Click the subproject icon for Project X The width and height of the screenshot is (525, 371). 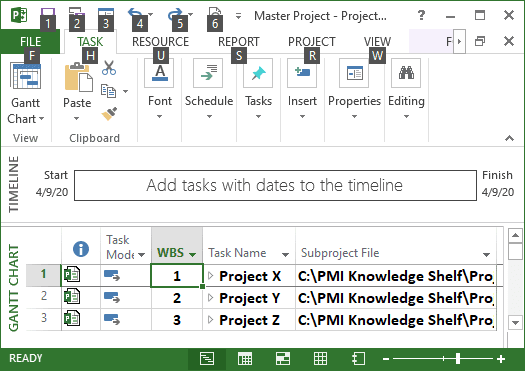click(x=72, y=275)
